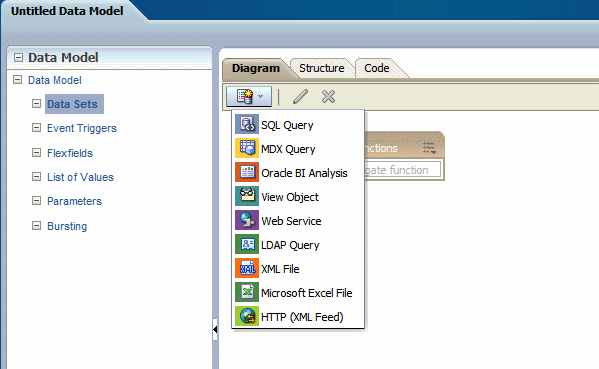The height and width of the screenshot is (369, 599).
Task: Click the delete X icon in toolbar
Action: (328, 97)
